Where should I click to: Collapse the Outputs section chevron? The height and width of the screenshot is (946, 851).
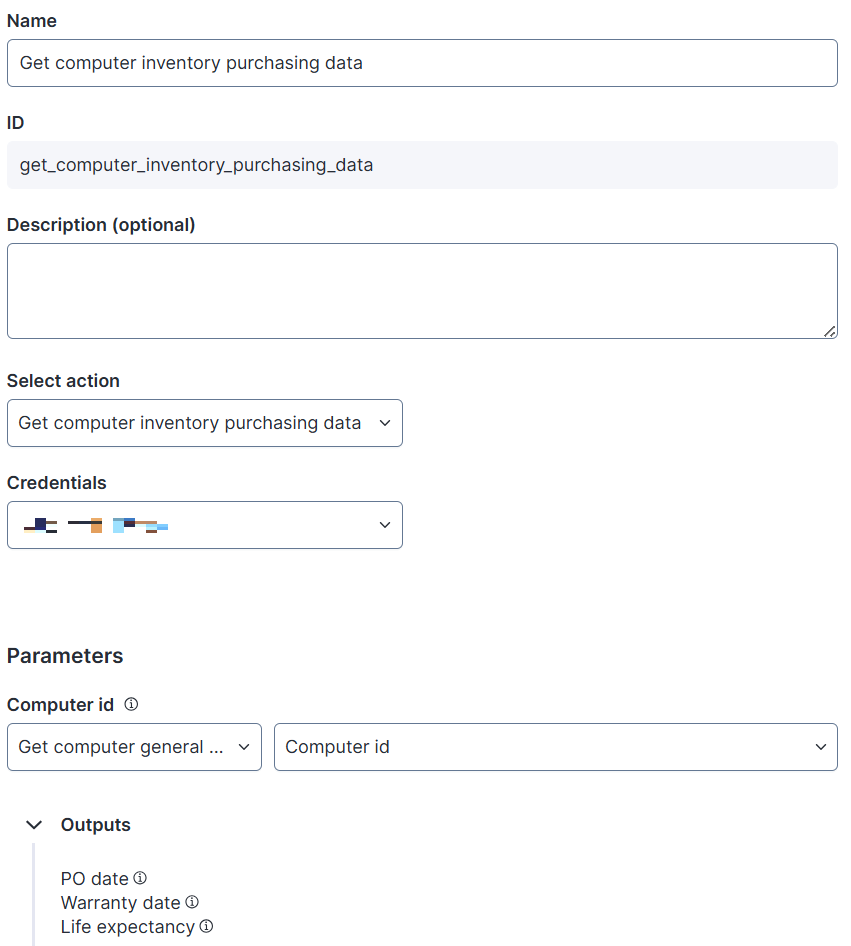34,825
